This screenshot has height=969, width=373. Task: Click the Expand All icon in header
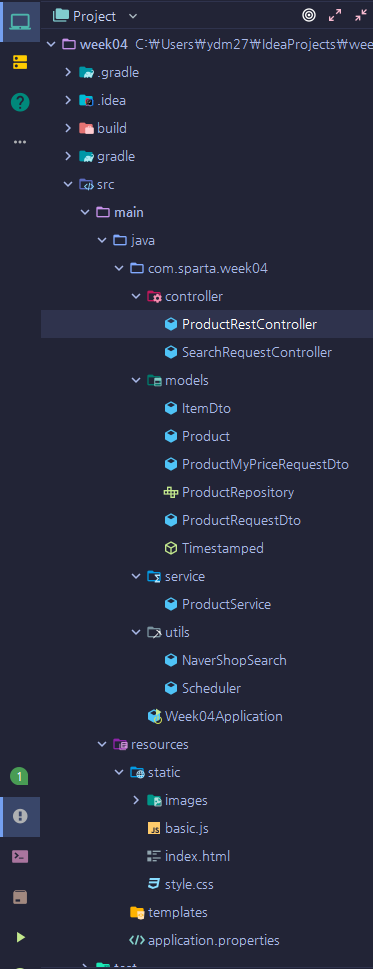coord(335,15)
